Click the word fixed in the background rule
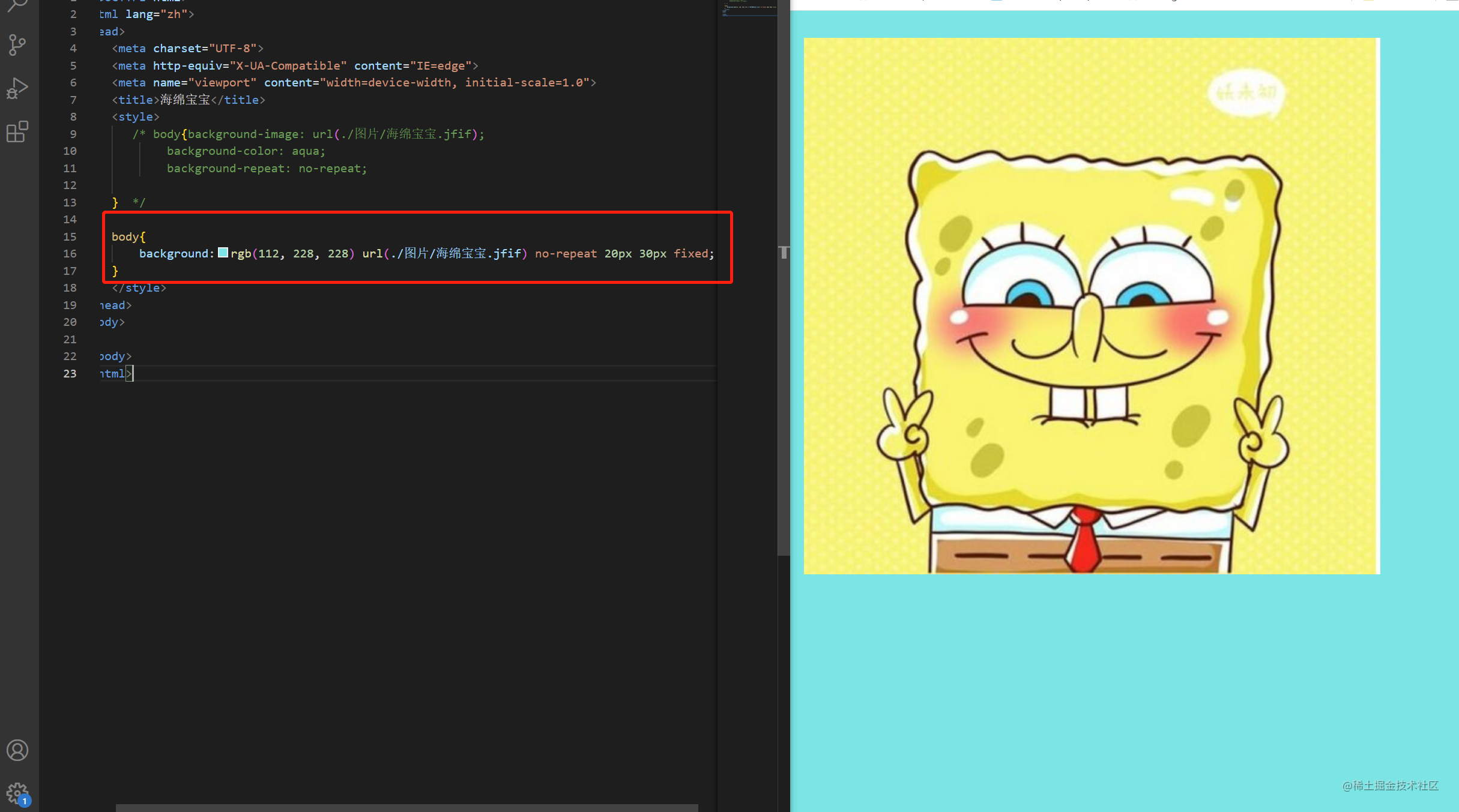1459x812 pixels. (x=690, y=253)
